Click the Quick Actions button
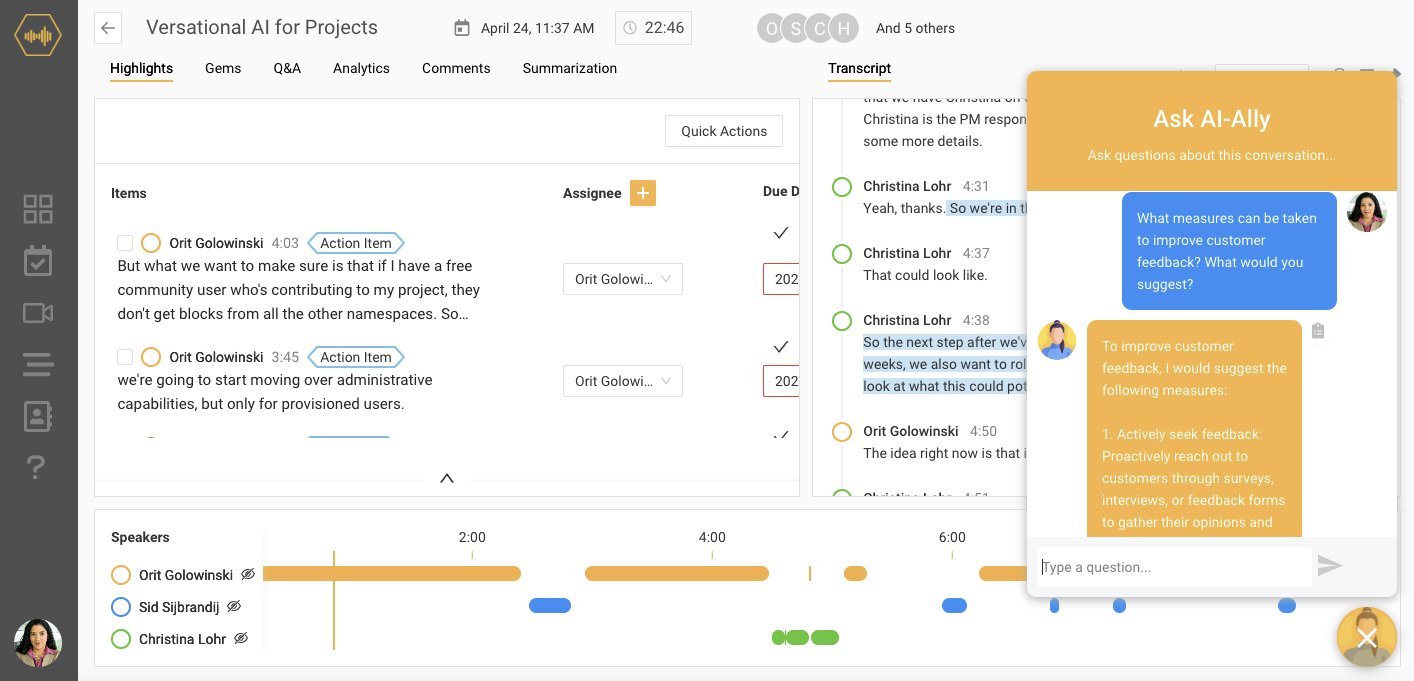Image resolution: width=1414 pixels, height=681 pixels. [x=723, y=131]
